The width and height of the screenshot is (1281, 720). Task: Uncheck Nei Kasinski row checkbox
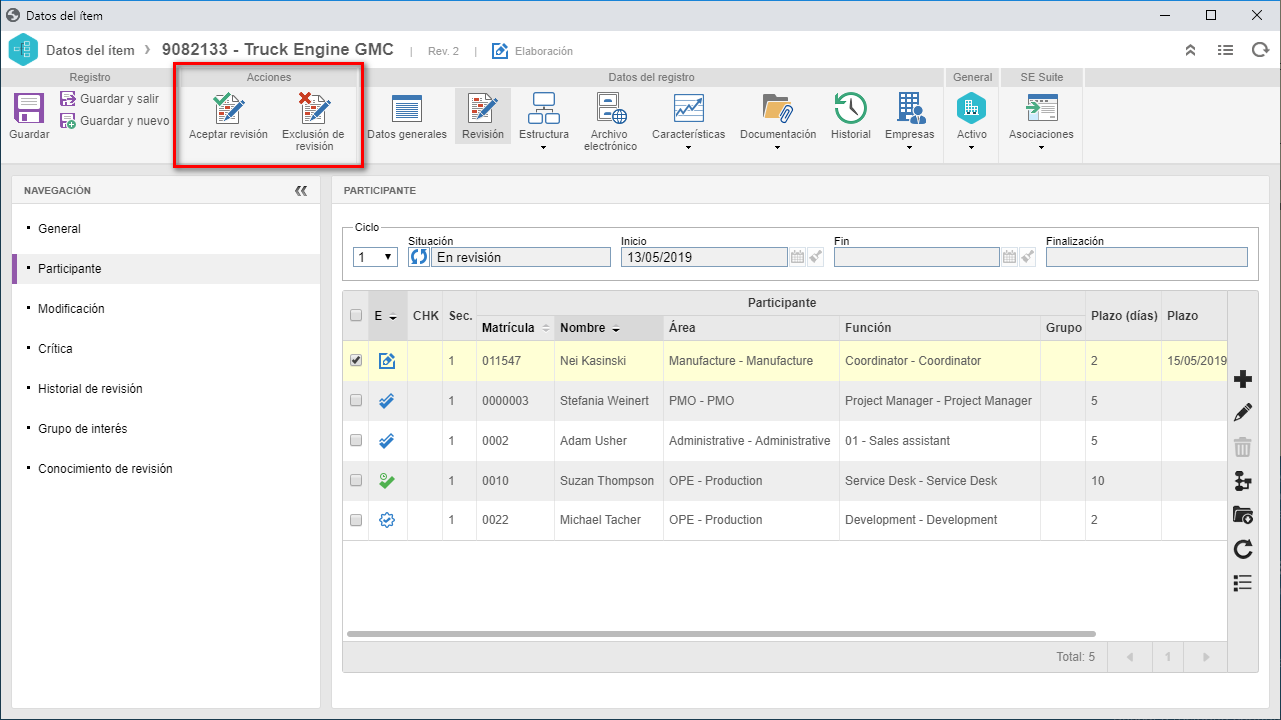[x=356, y=361]
